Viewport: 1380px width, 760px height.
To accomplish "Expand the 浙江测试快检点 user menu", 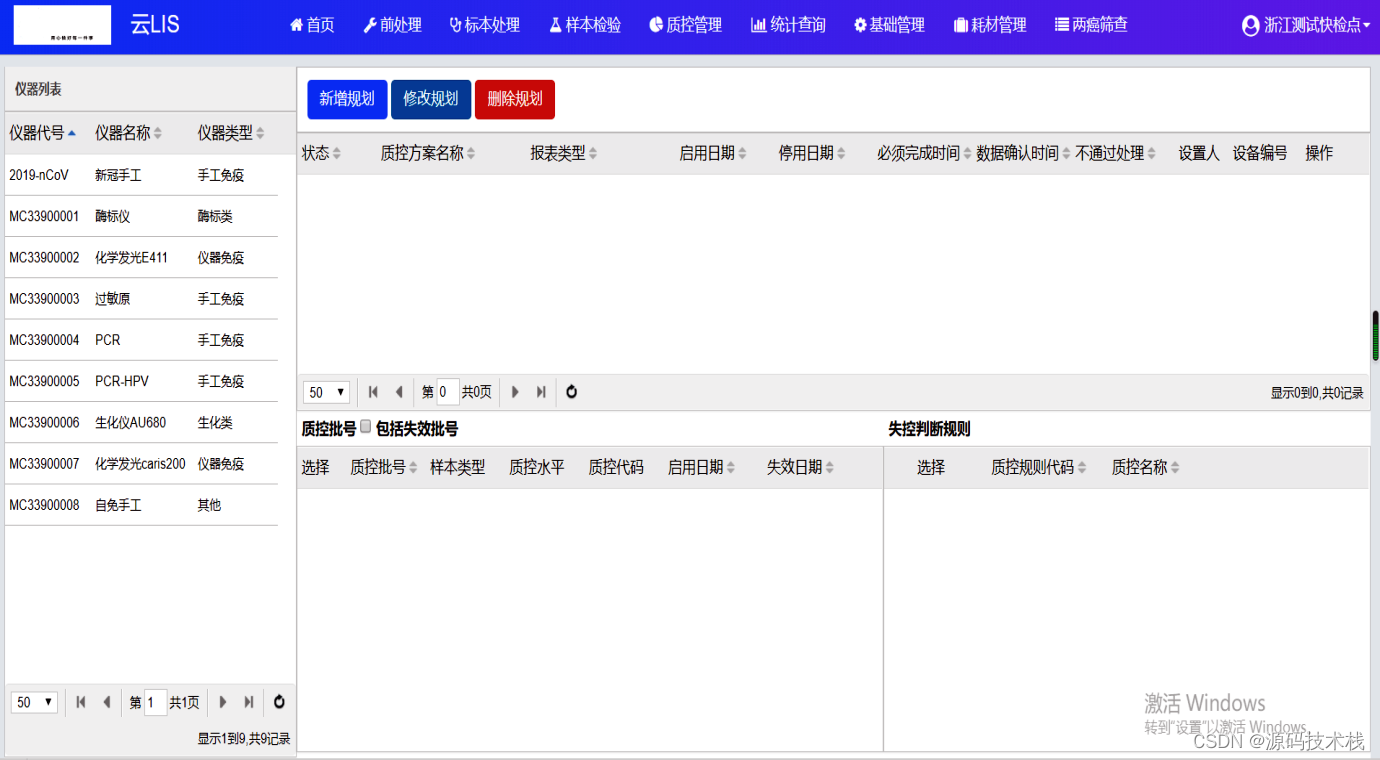I will click(1305, 25).
